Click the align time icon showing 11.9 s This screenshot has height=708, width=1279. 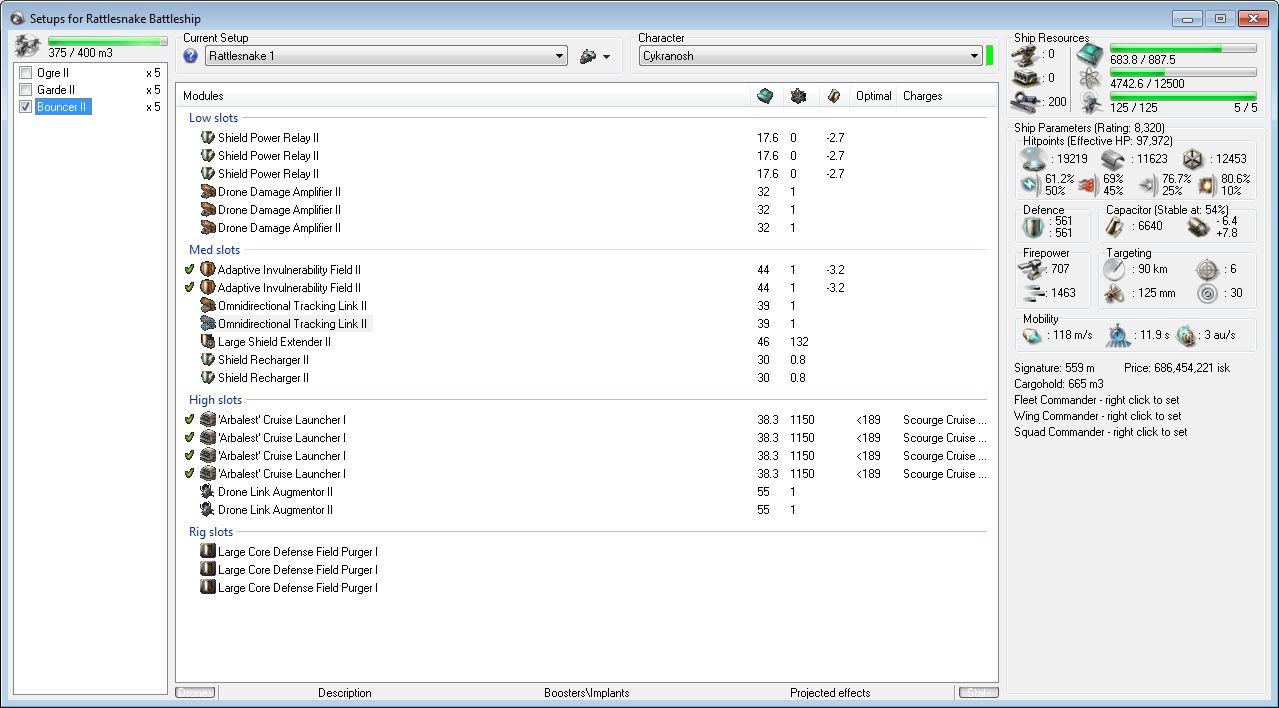click(1118, 335)
